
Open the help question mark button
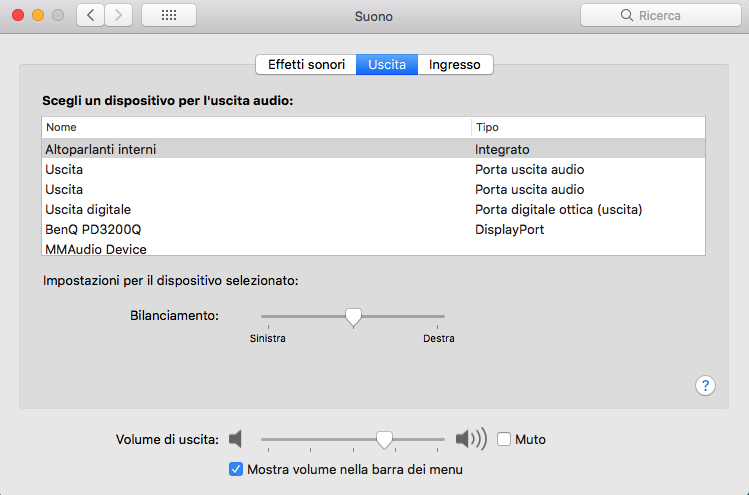tap(705, 386)
